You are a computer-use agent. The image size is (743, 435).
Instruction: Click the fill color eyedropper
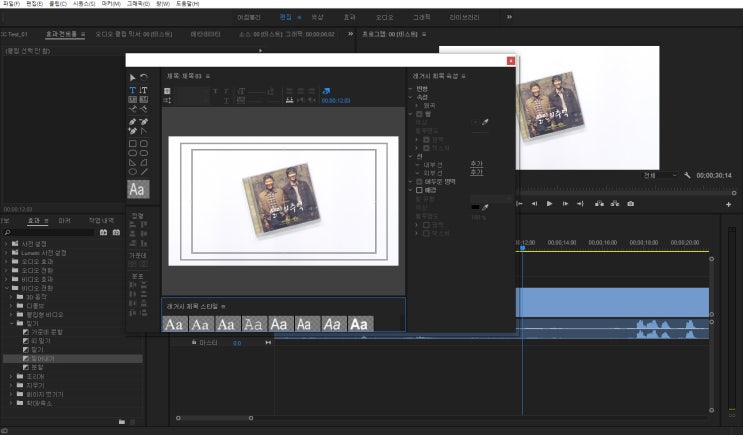coord(485,122)
